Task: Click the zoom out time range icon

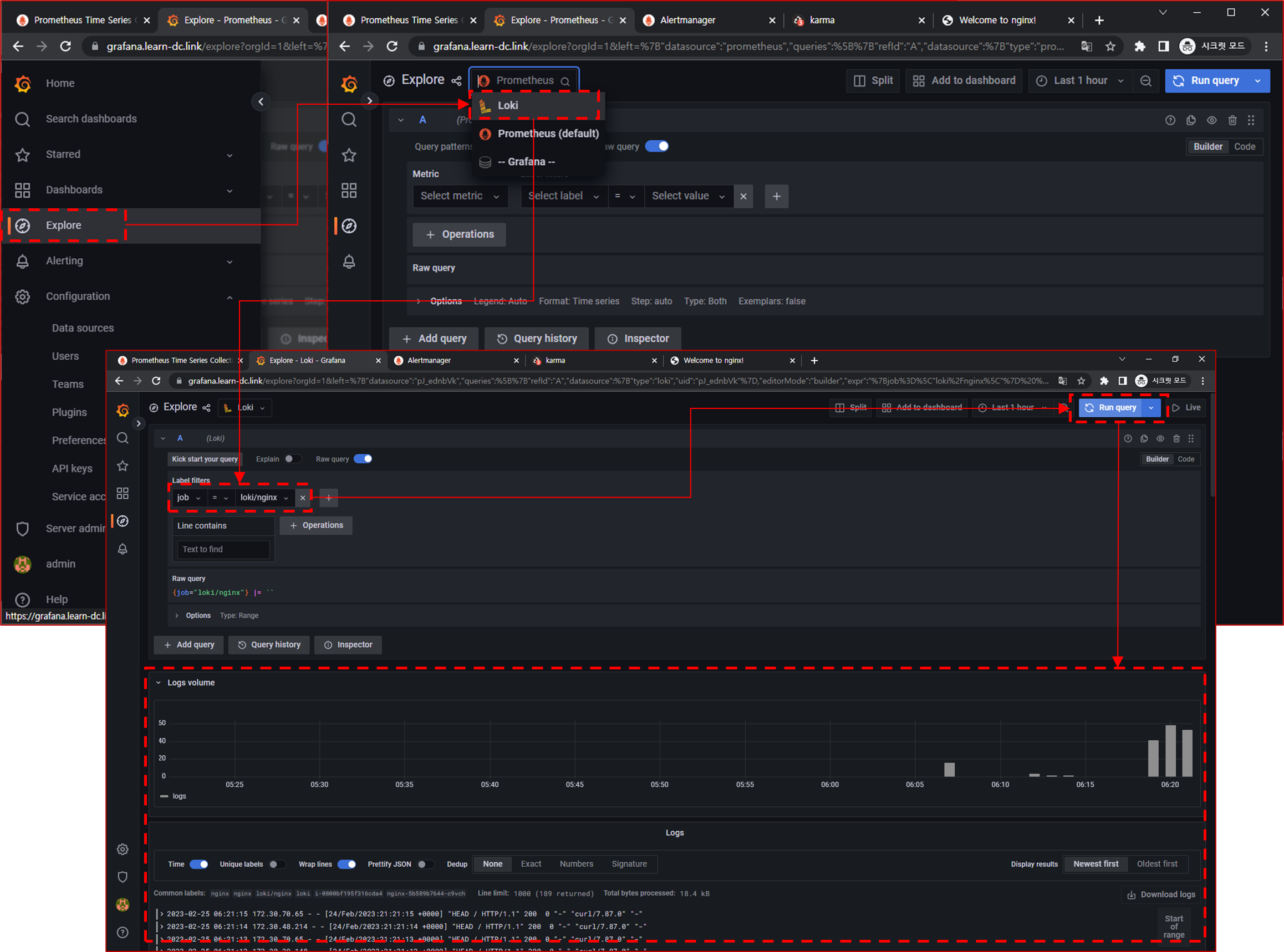Action: (1145, 81)
